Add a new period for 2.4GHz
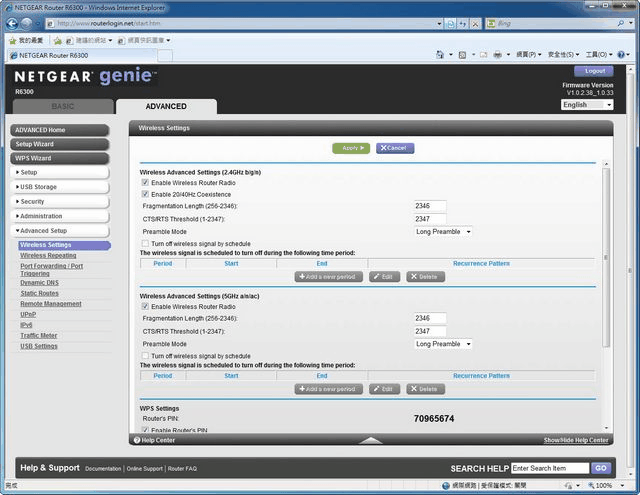 [329, 277]
